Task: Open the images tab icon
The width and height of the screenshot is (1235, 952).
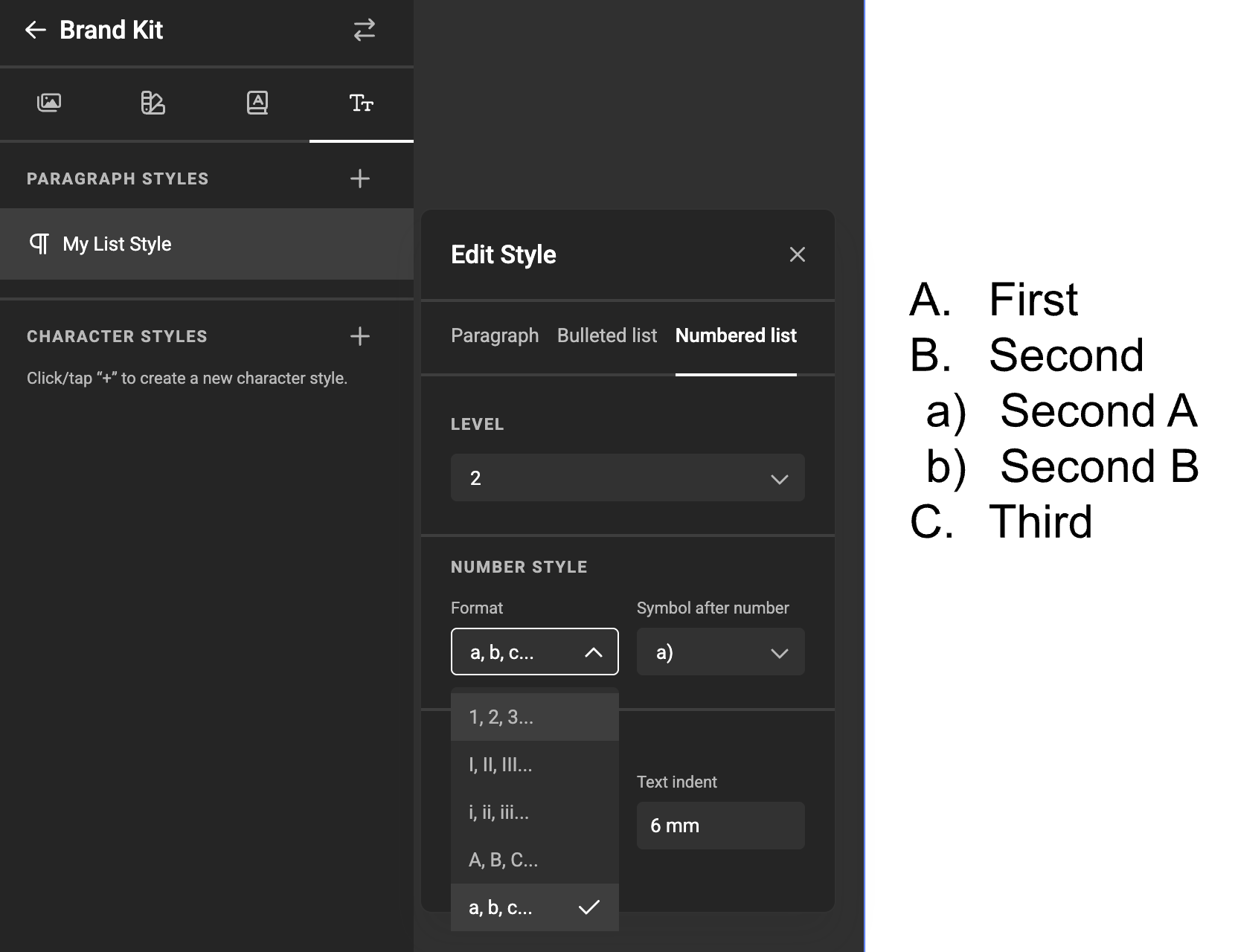Action: 49,103
